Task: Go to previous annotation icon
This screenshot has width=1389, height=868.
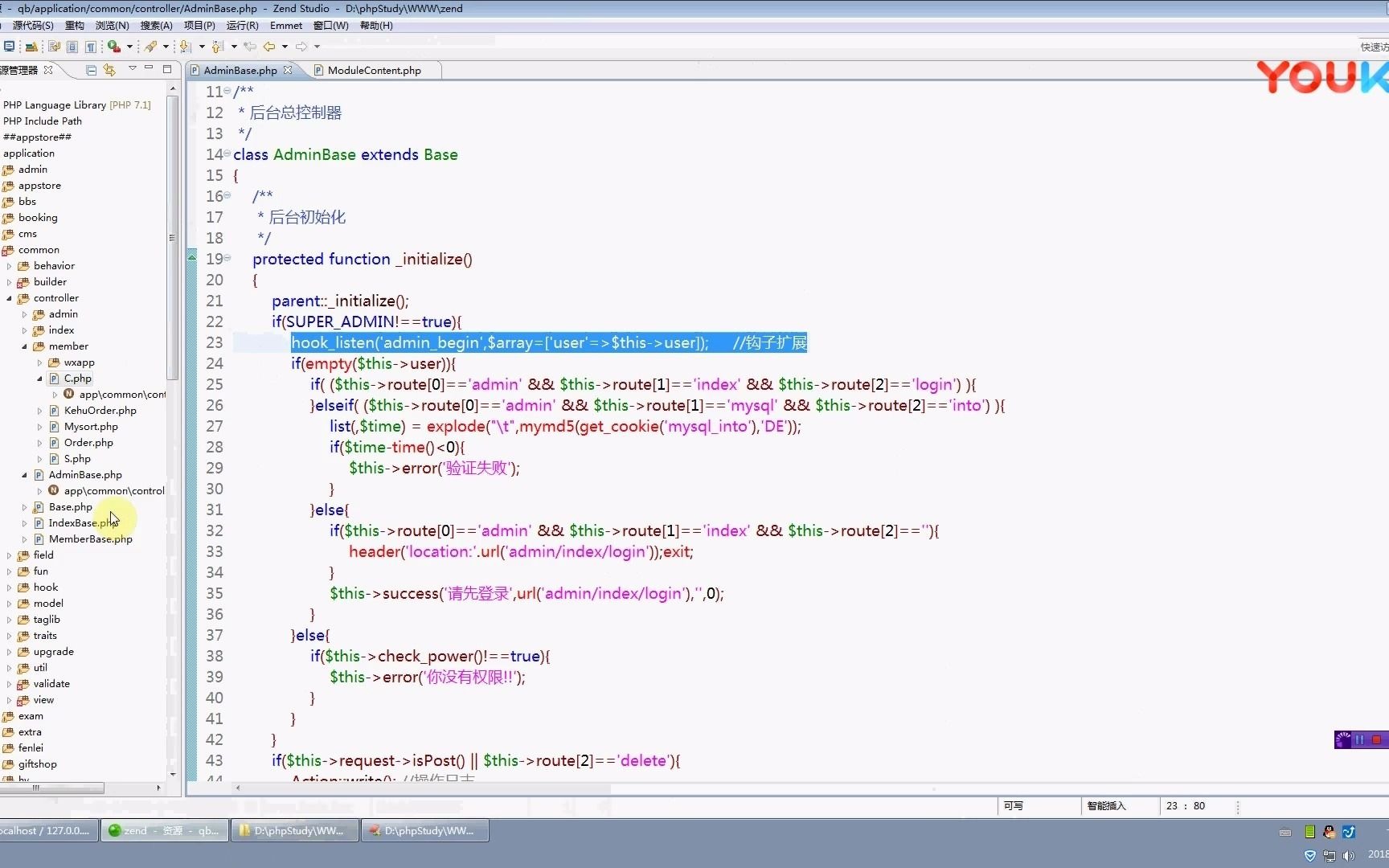Action: (218, 47)
